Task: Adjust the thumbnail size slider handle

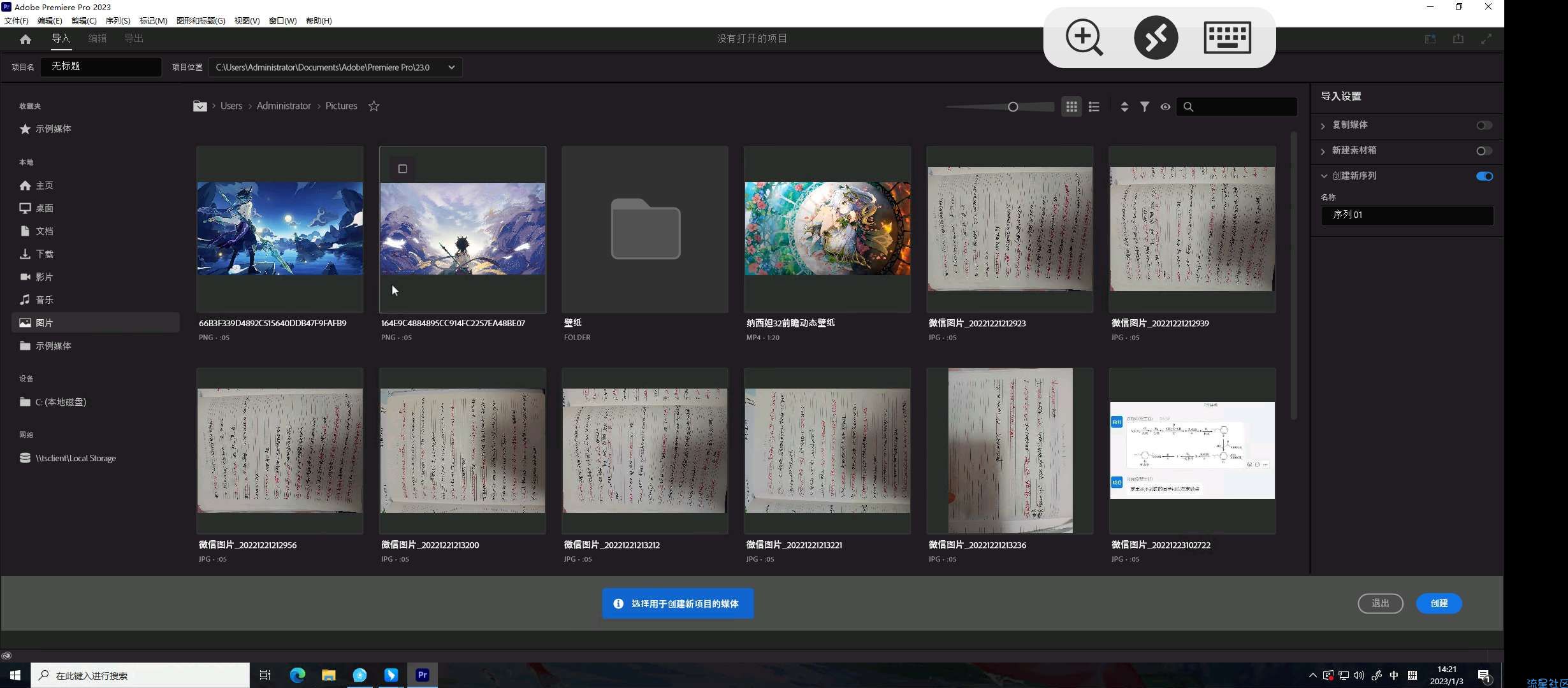Action: pos(1013,107)
